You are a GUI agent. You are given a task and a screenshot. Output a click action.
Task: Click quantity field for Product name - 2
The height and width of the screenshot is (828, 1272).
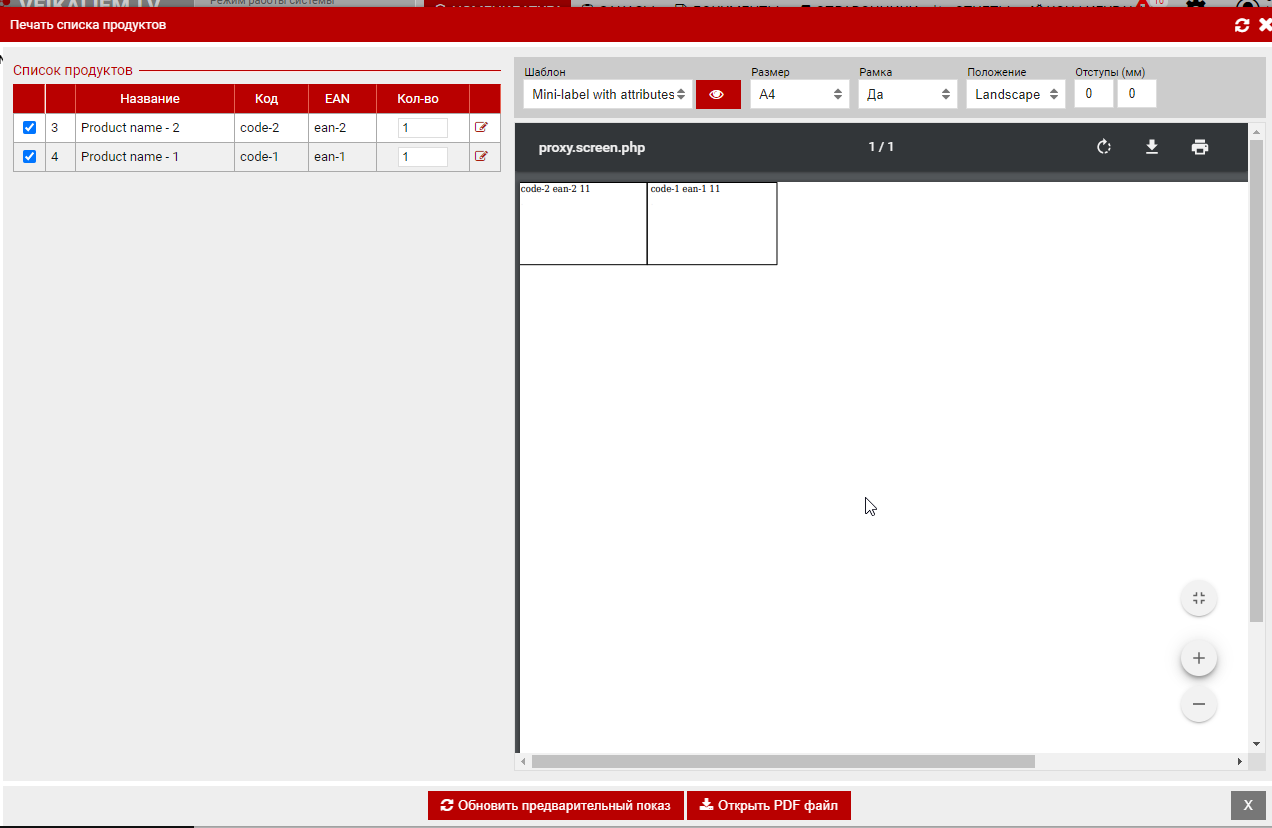422,128
